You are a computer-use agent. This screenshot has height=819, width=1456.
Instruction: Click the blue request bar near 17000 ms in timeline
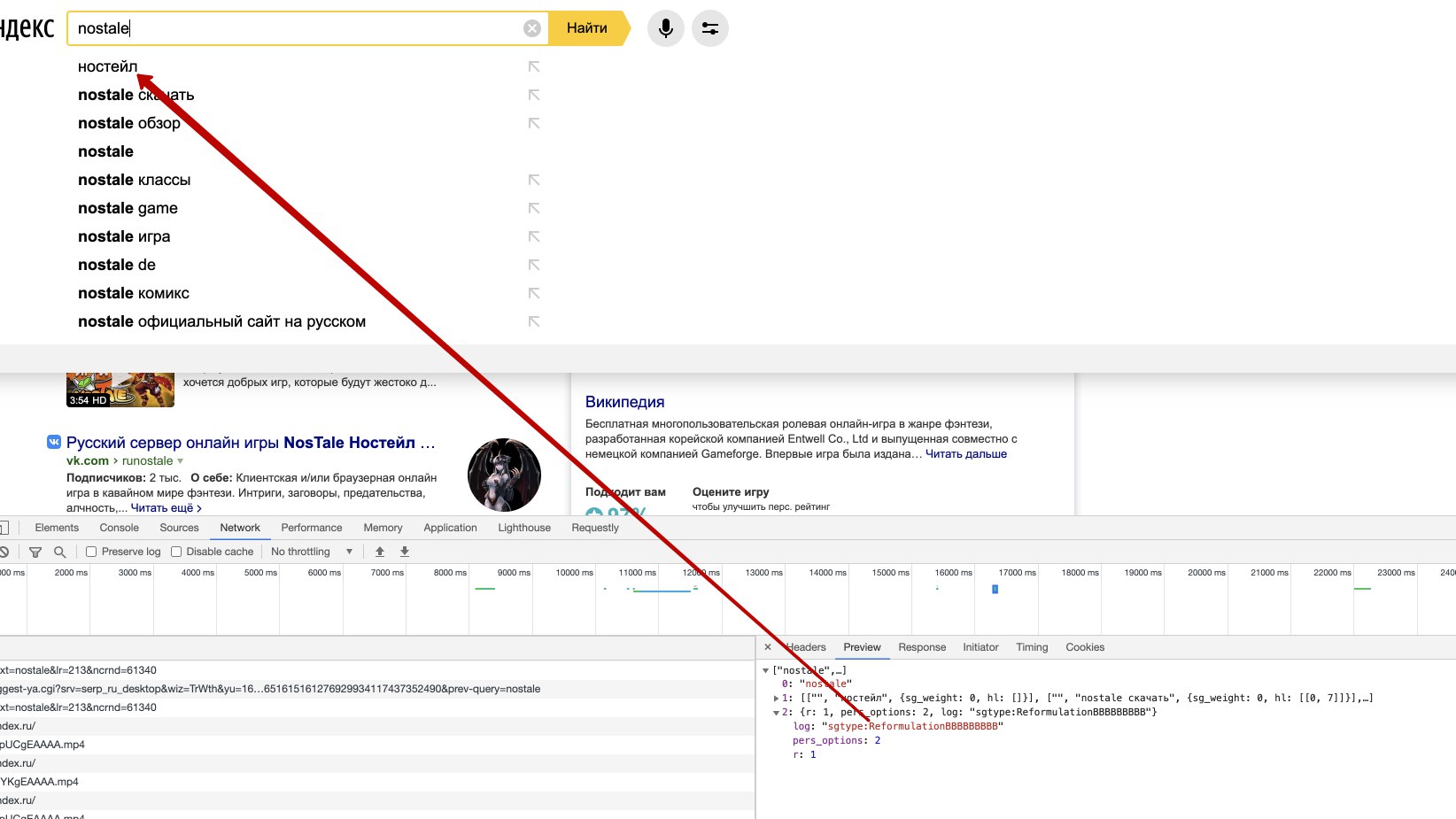[x=995, y=589]
